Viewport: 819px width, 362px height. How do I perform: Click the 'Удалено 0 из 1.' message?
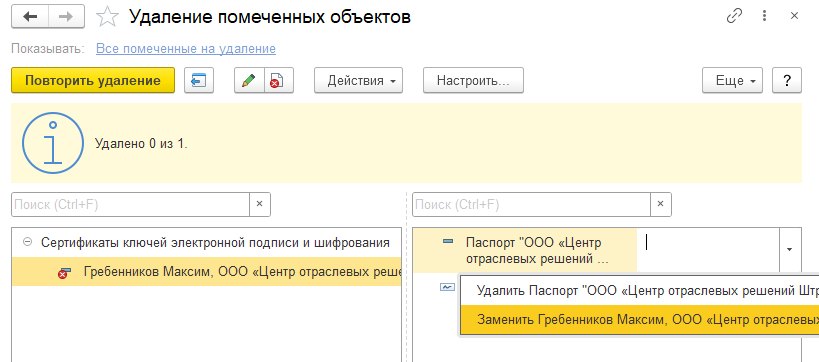click(x=141, y=144)
